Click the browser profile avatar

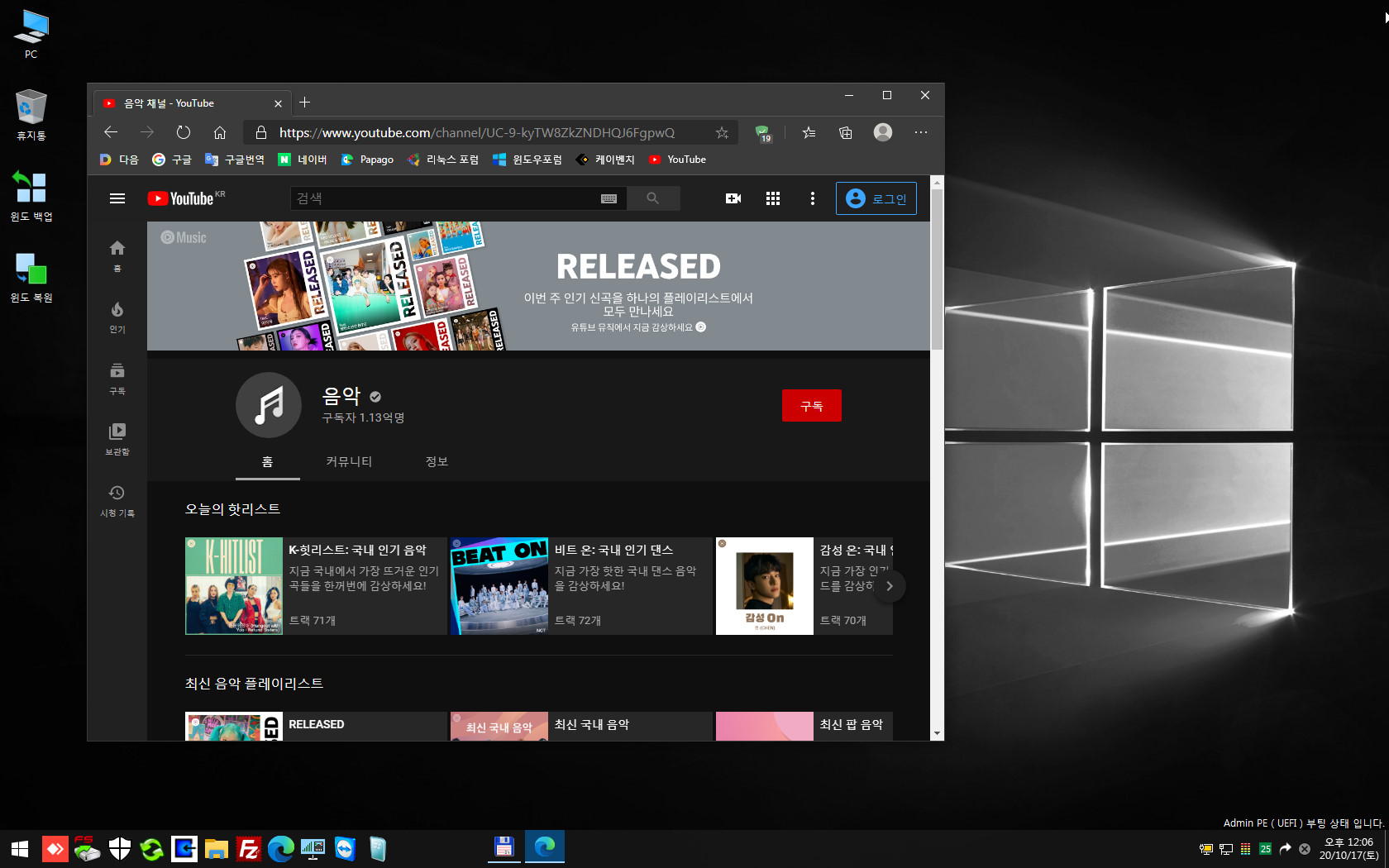[x=883, y=132]
